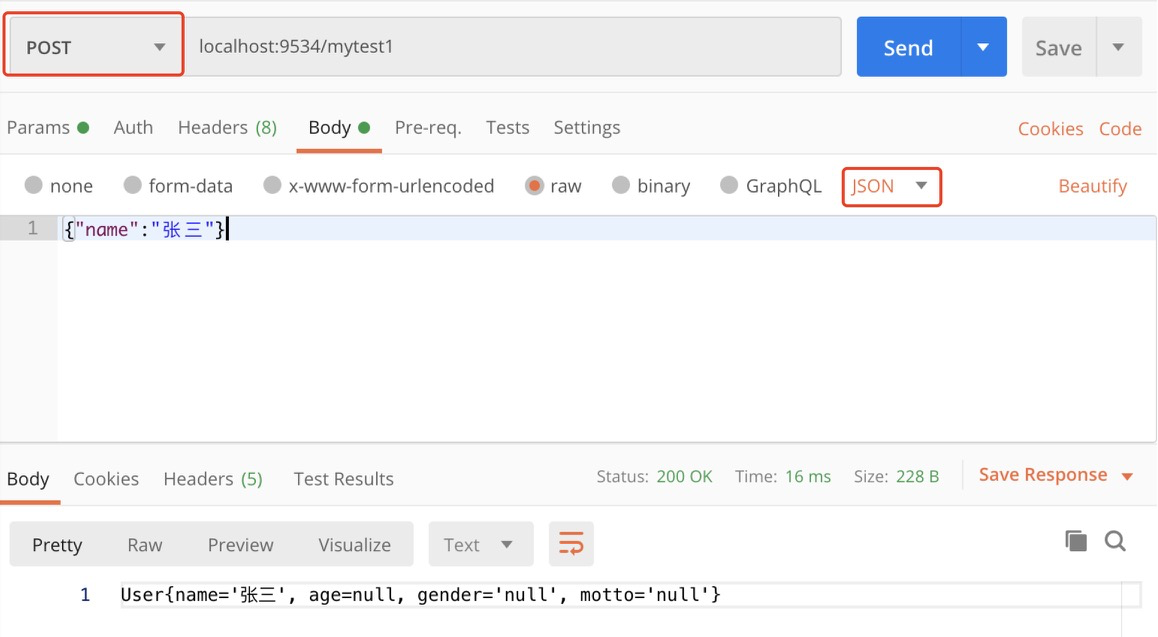Expand the Save options dropdown arrow
This screenshot has width=1158, height=637.
click(x=1118, y=47)
